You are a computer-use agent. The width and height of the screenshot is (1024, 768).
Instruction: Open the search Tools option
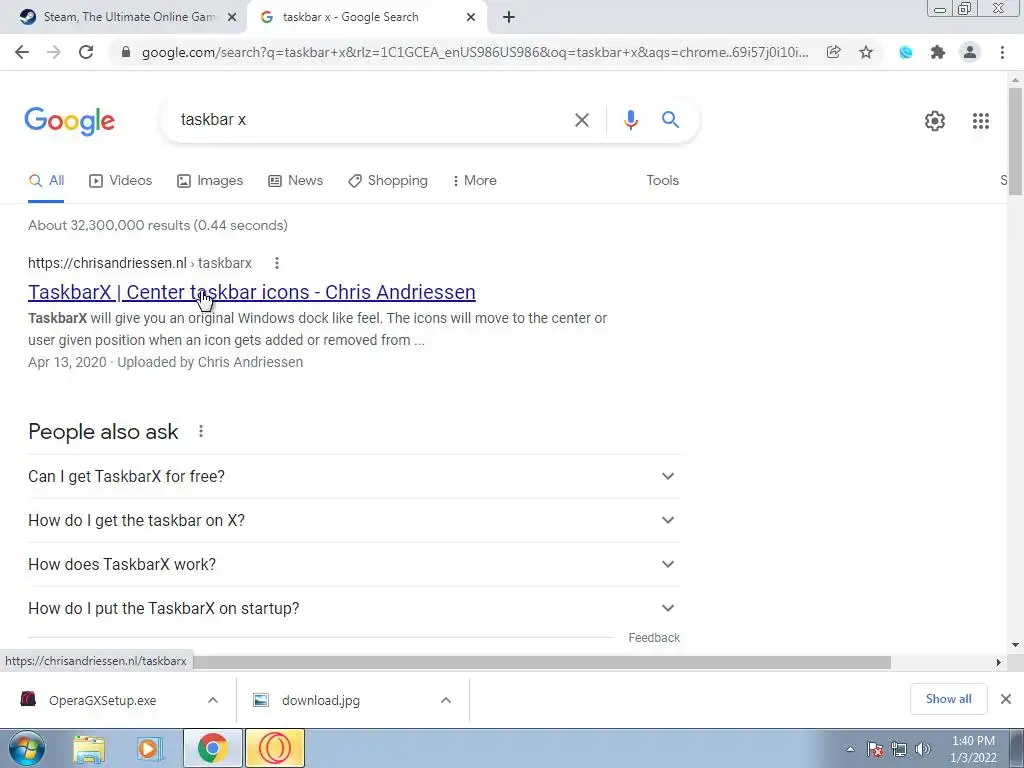tap(662, 180)
